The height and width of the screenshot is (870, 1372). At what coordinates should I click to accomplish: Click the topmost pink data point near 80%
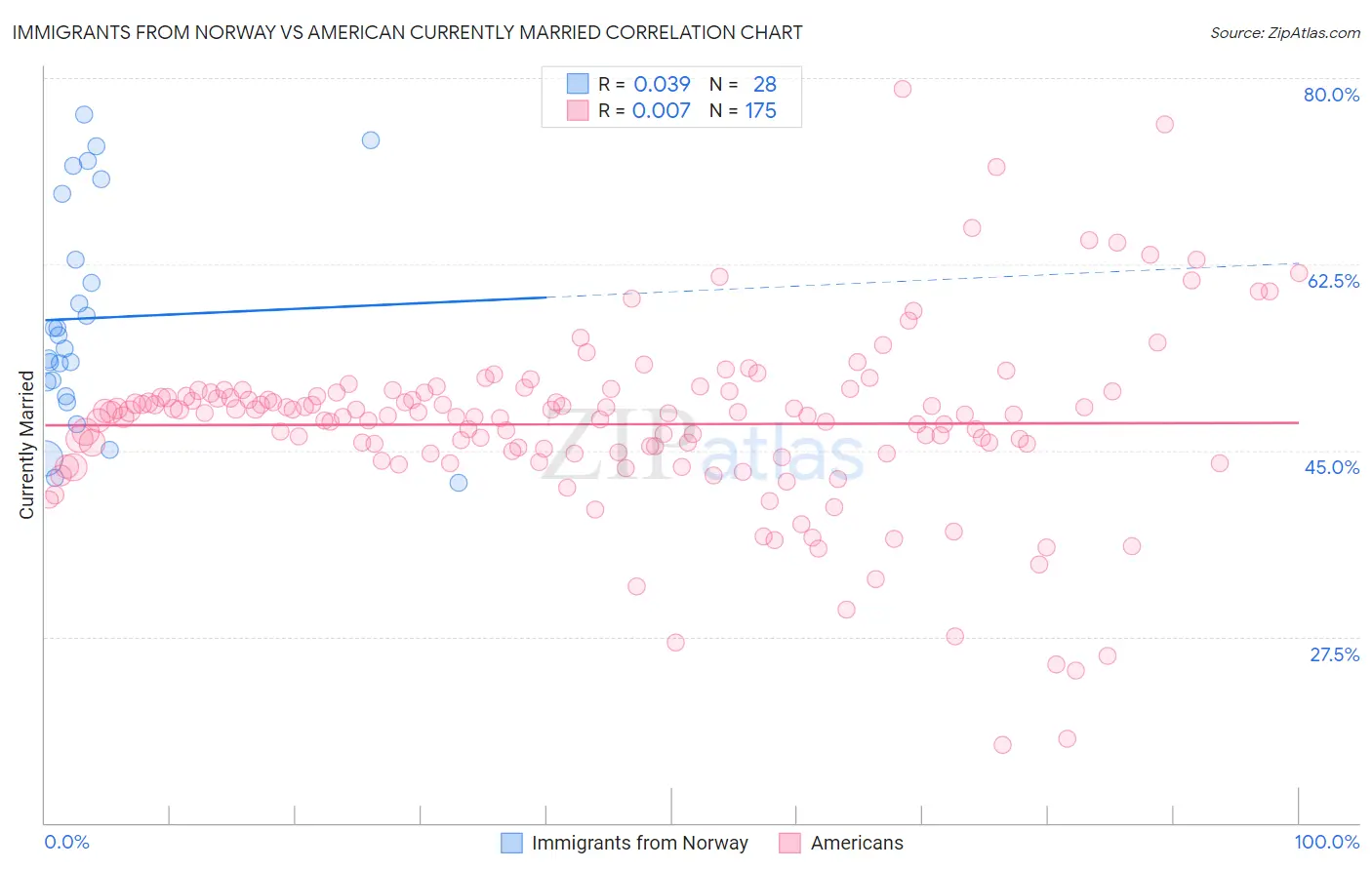pos(903,89)
